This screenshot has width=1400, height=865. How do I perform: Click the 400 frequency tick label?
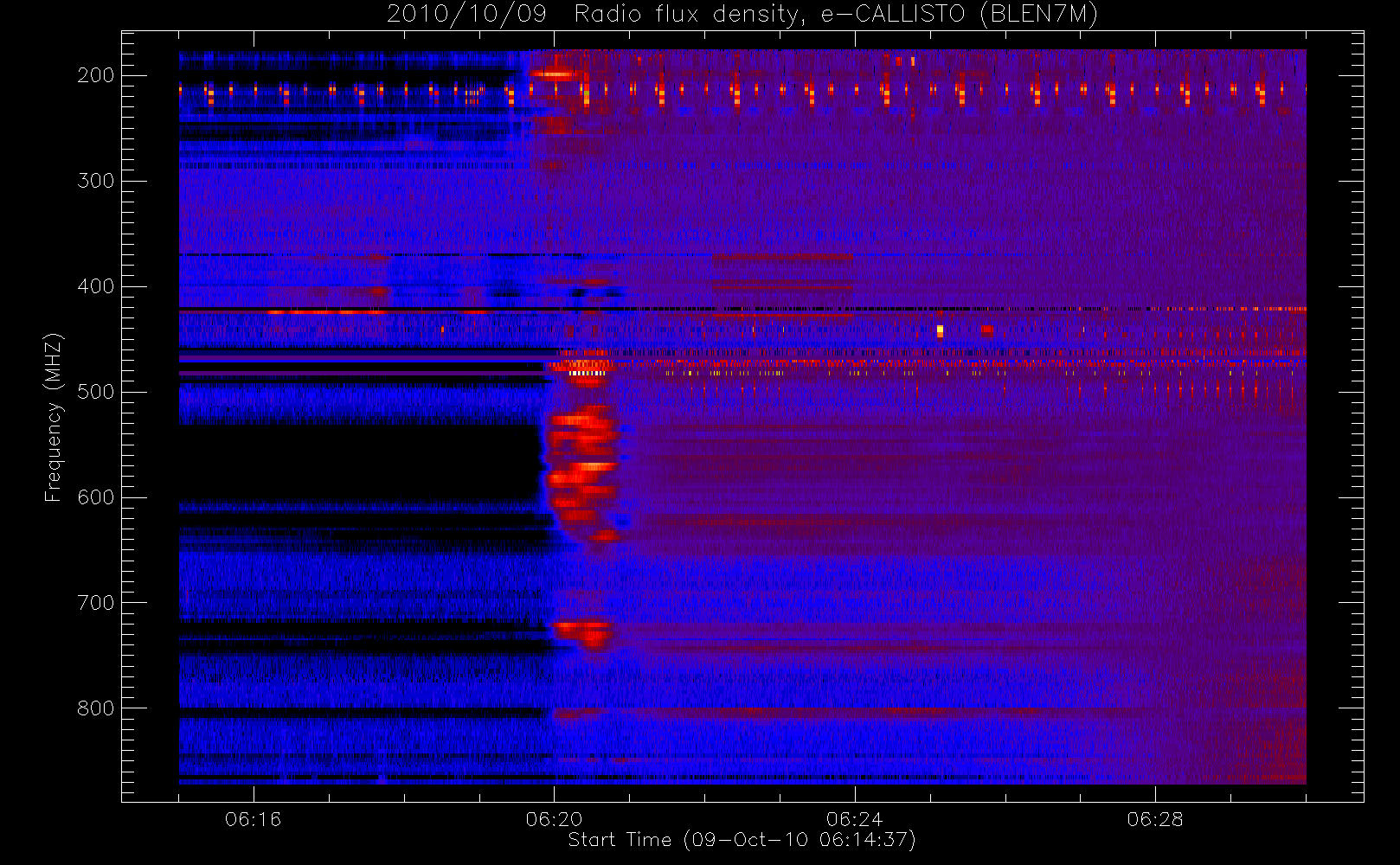95,286
